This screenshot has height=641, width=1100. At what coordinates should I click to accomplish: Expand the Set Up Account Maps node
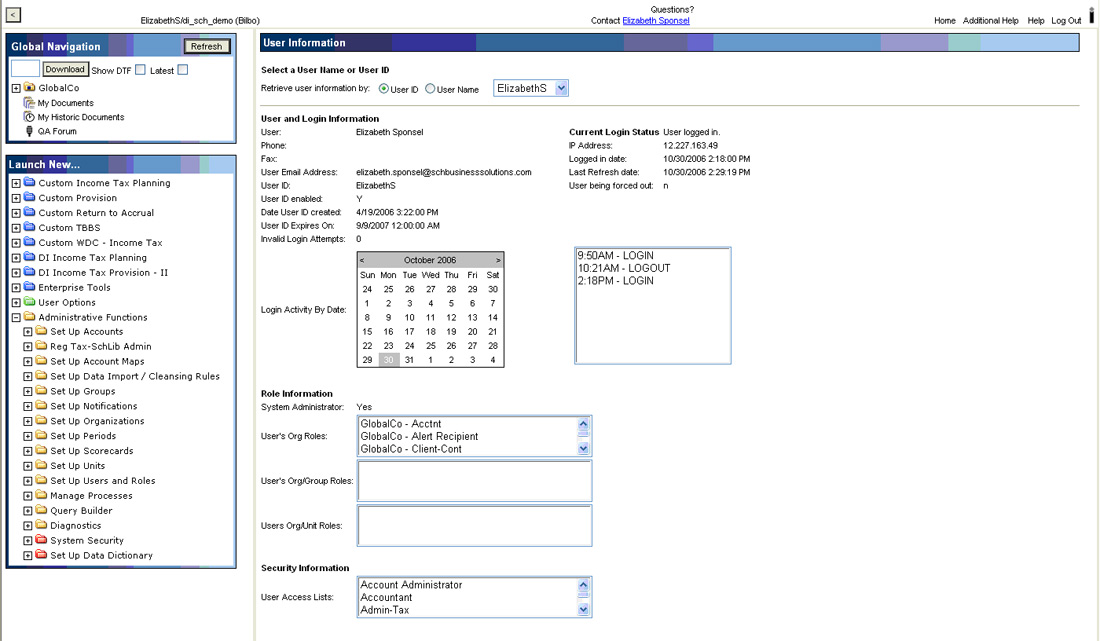point(28,362)
